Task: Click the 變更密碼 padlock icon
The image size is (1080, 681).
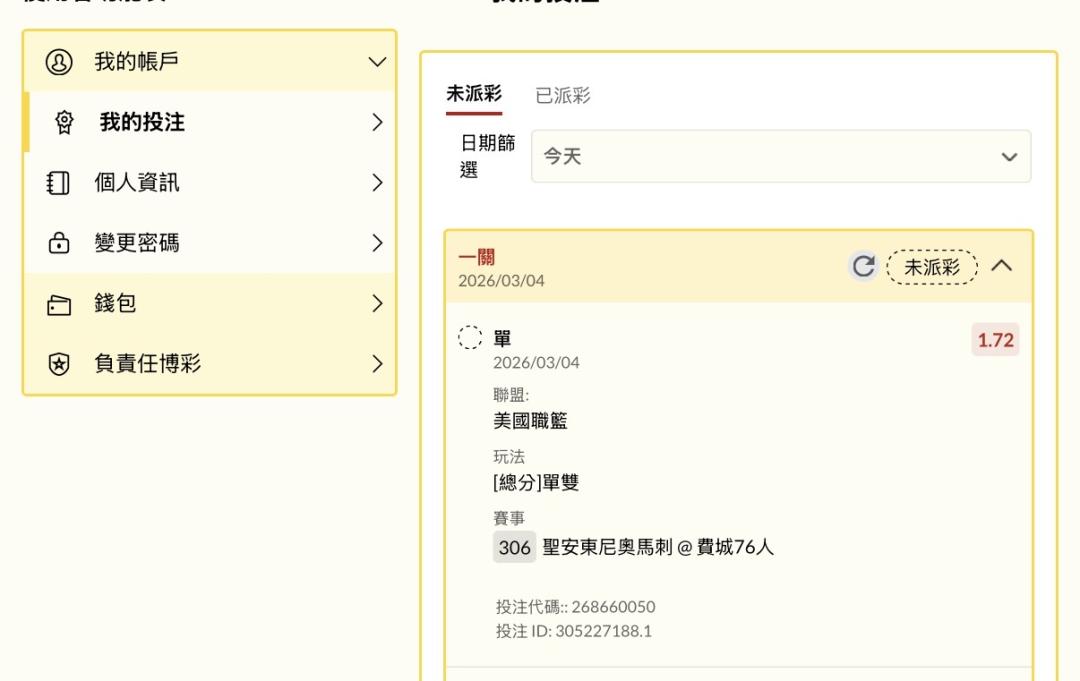Action: [x=59, y=243]
